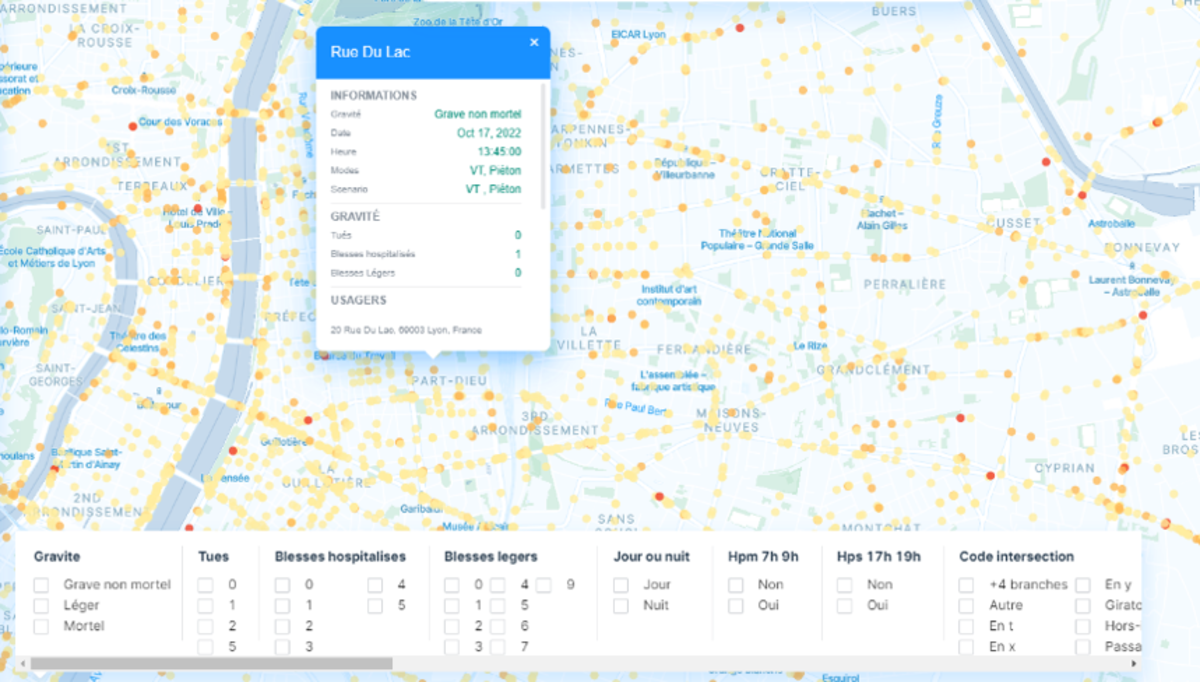Check Blesses legers value 6
This screenshot has width=1200, height=682.
(498, 627)
